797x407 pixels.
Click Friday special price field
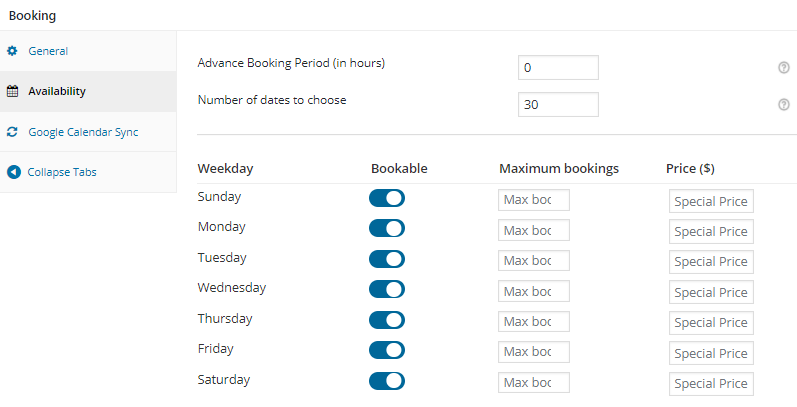point(711,353)
